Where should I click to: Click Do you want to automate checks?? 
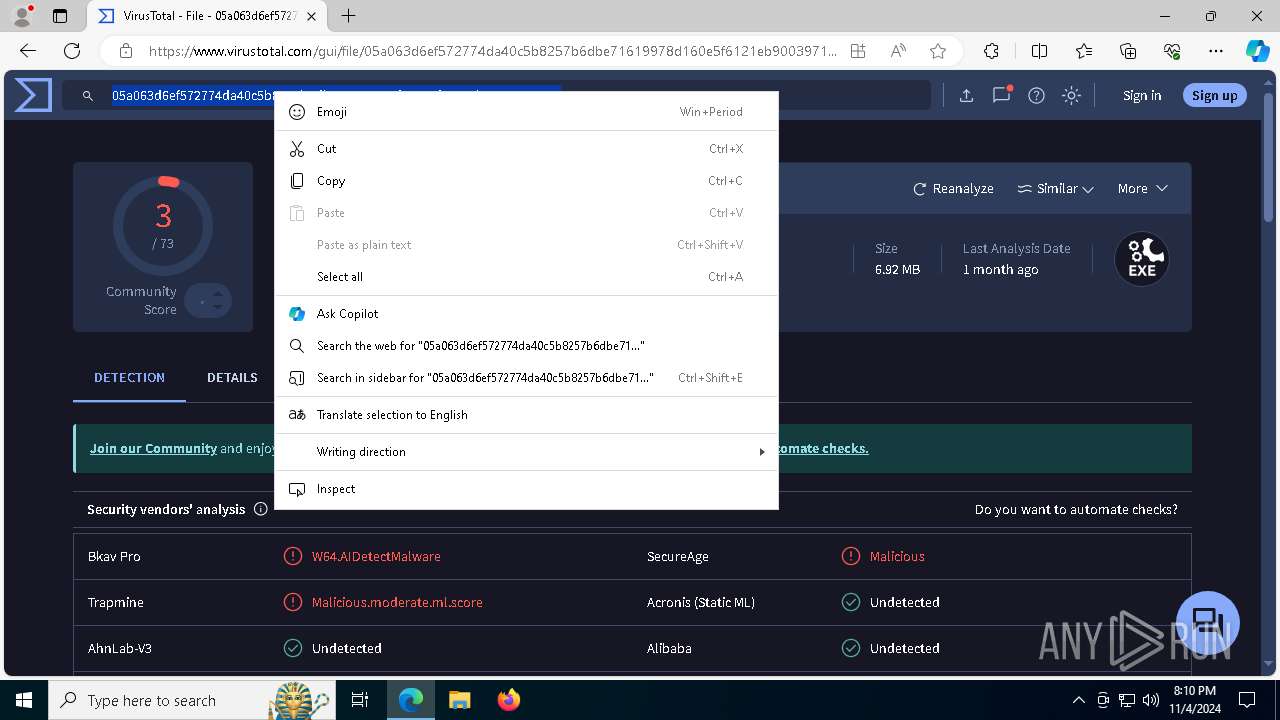[1076, 509]
